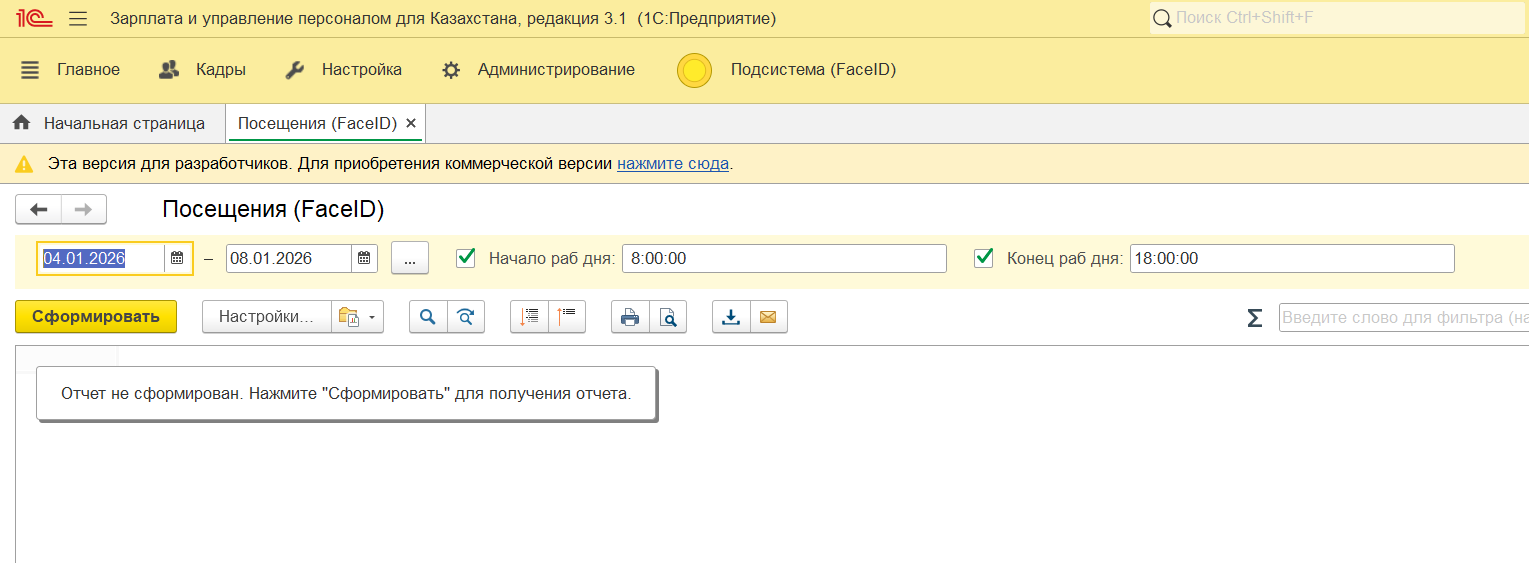Click the Начало раб дня time field
Viewport: 1529px width, 563px height.
(x=783, y=258)
